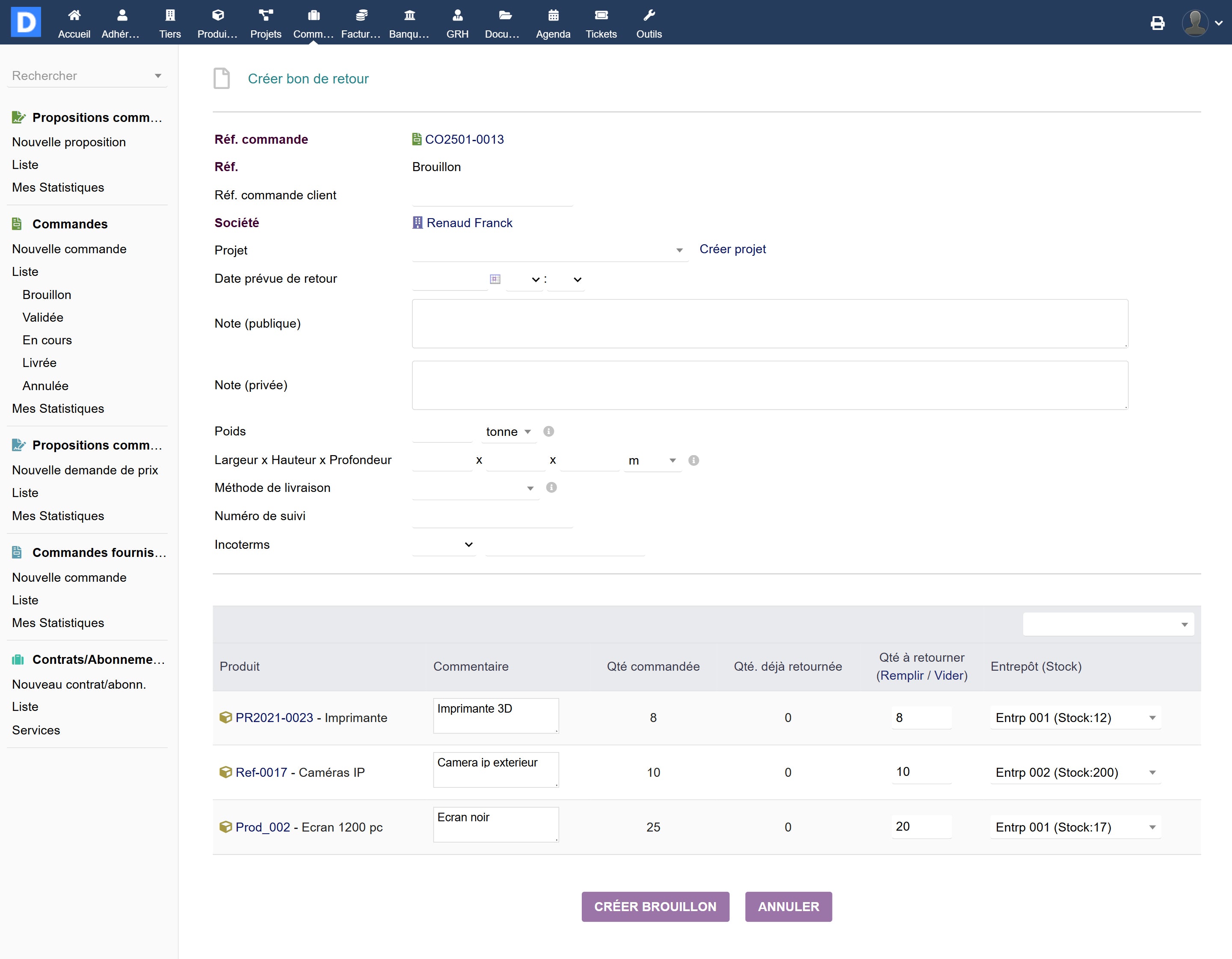Click the Créer projet link
Image resolution: width=1232 pixels, height=959 pixels.
(732, 249)
